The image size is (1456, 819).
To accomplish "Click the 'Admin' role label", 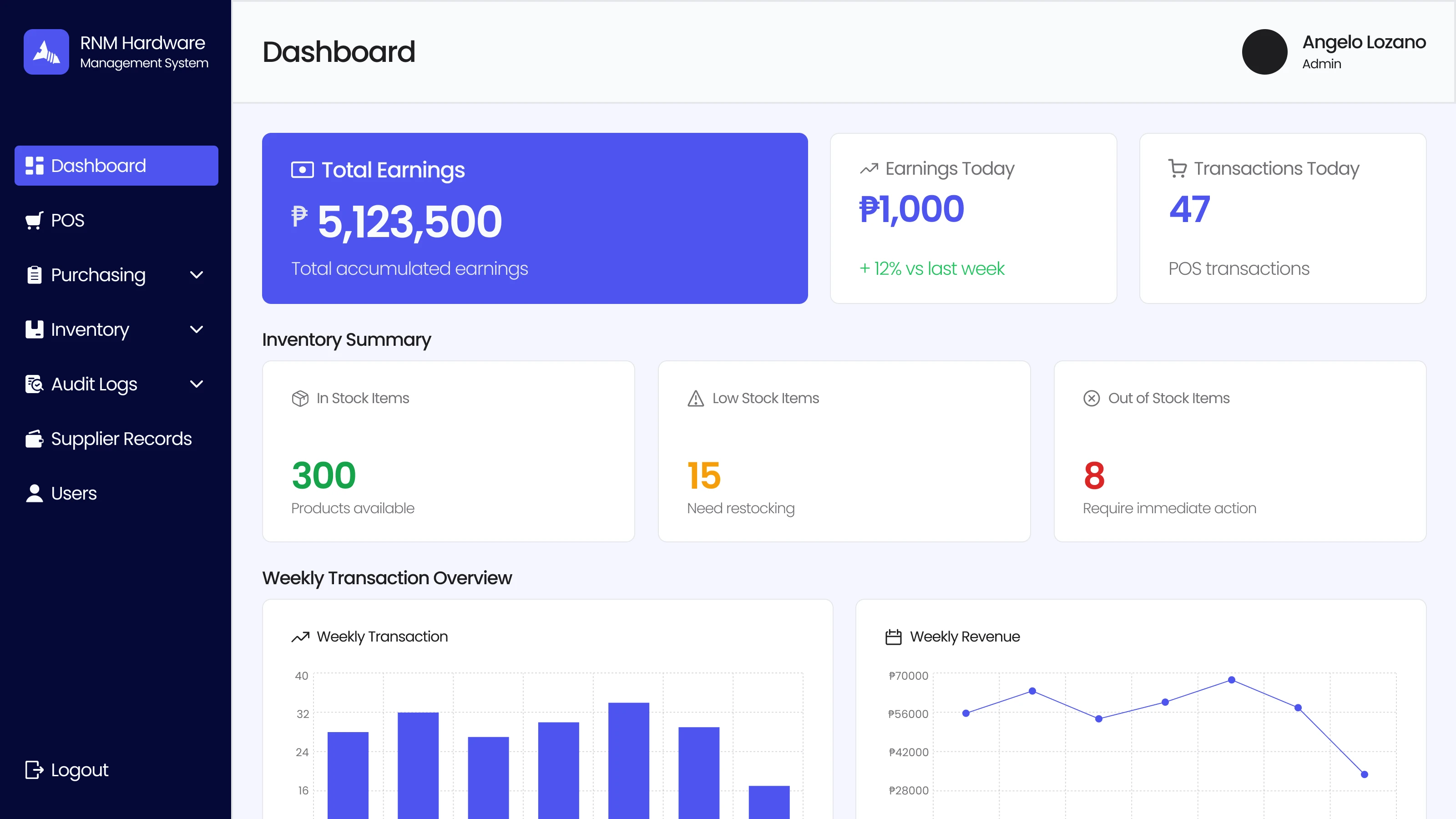I will (1321, 64).
